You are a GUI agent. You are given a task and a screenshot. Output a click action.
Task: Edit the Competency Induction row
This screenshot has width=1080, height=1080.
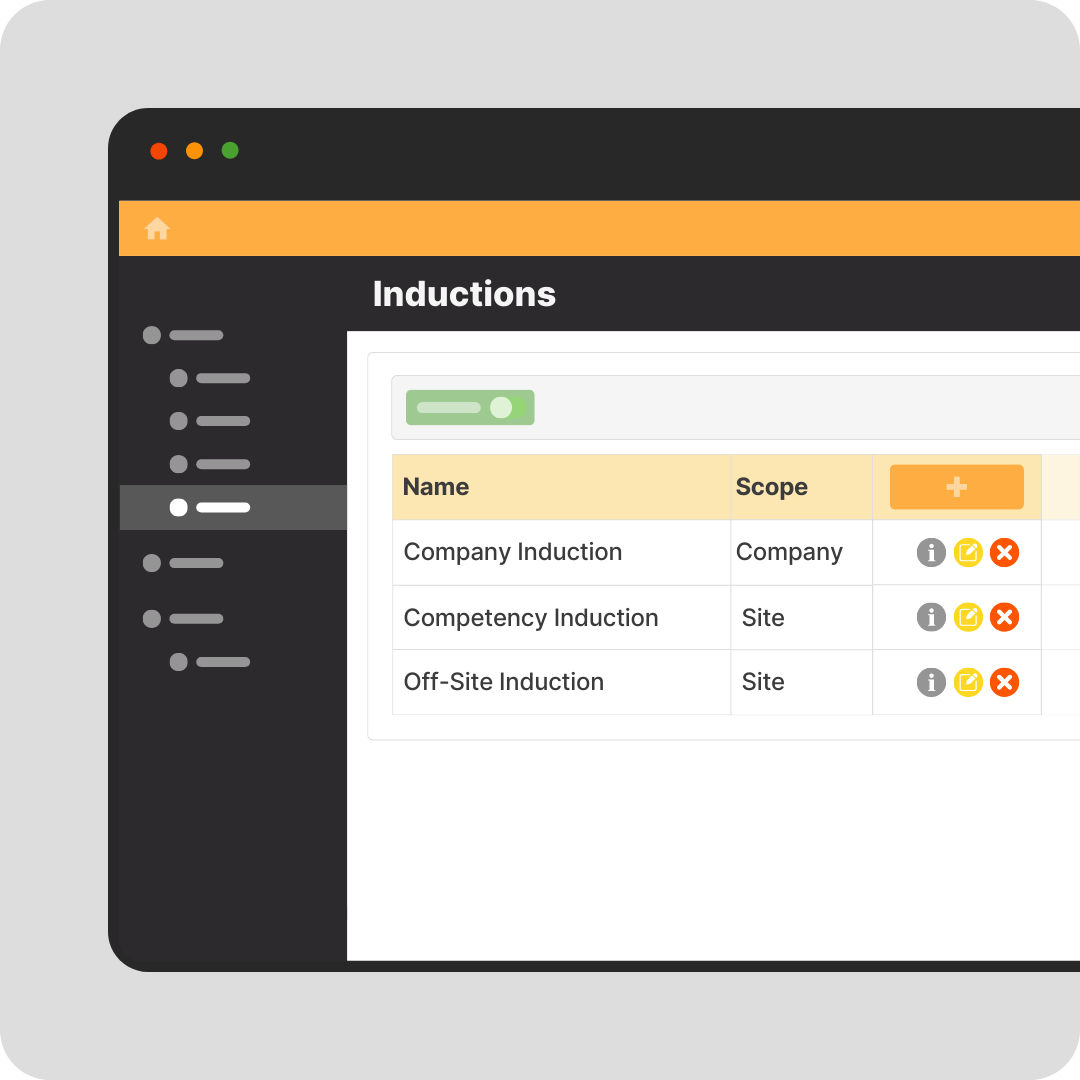pos(968,617)
